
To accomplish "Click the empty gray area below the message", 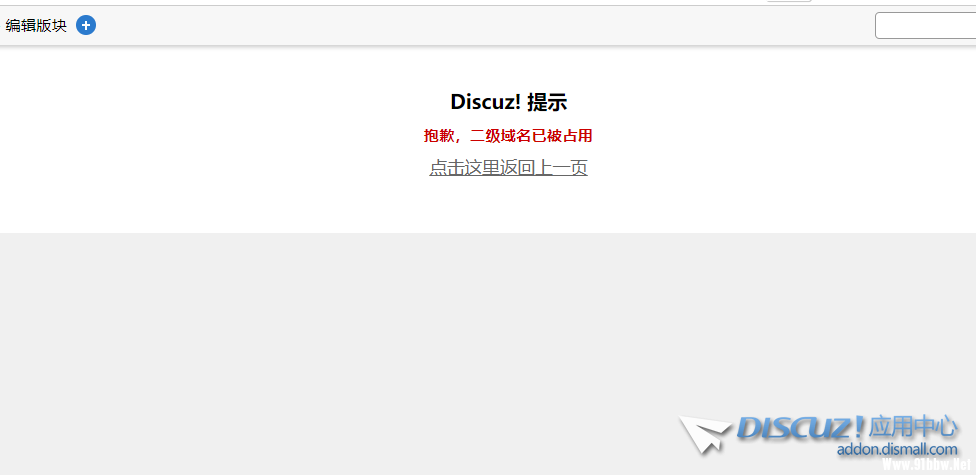I will (373, 349).
